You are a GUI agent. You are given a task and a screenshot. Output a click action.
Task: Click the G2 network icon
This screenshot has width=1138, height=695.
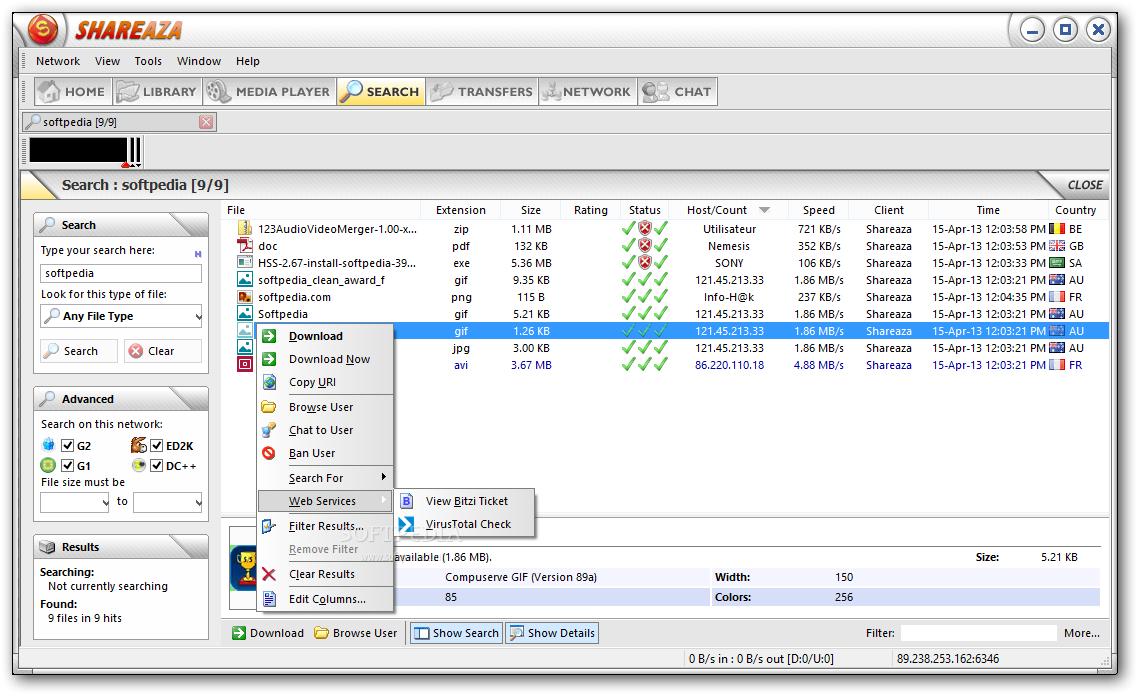(x=49, y=445)
